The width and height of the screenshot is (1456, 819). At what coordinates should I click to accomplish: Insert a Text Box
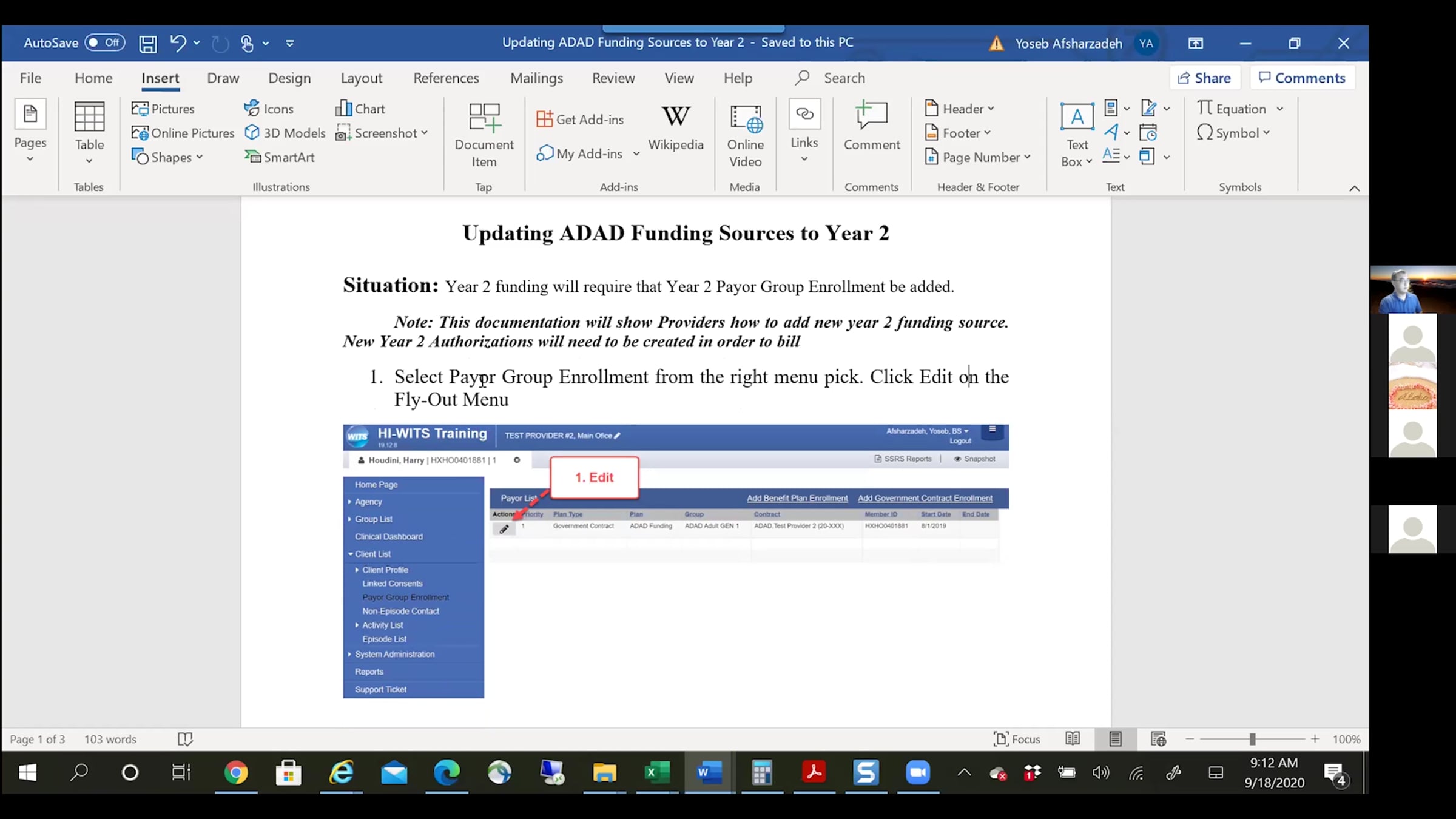coord(1077,135)
